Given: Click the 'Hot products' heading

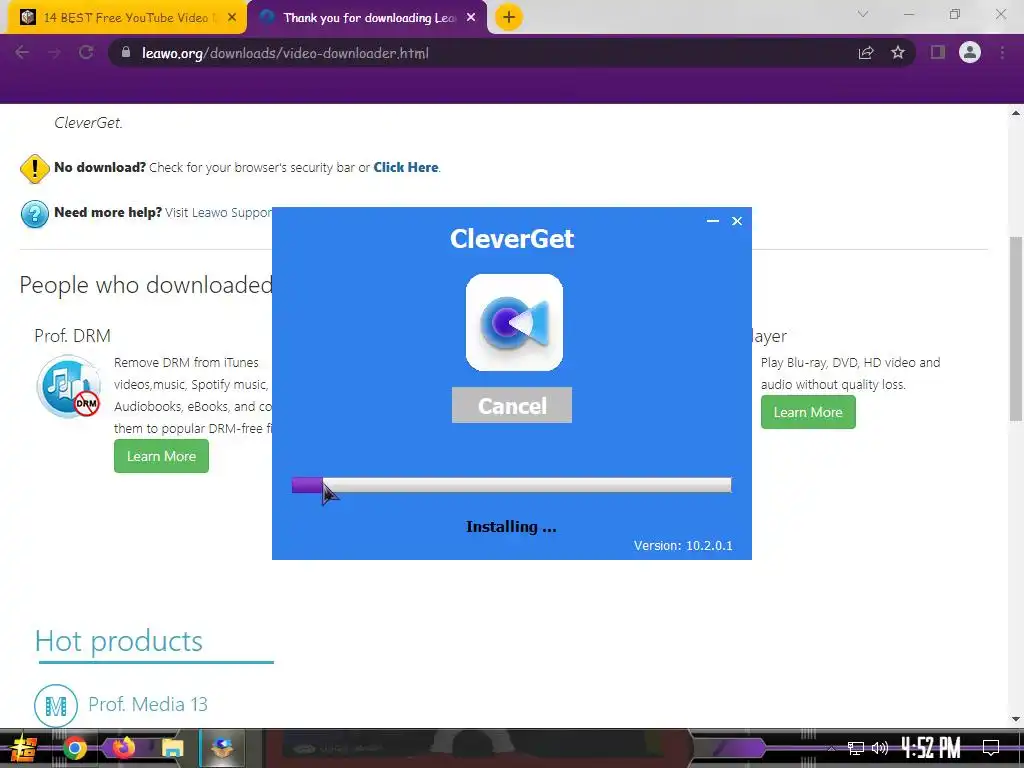Looking at the screenshot, I should pos(119,641).
